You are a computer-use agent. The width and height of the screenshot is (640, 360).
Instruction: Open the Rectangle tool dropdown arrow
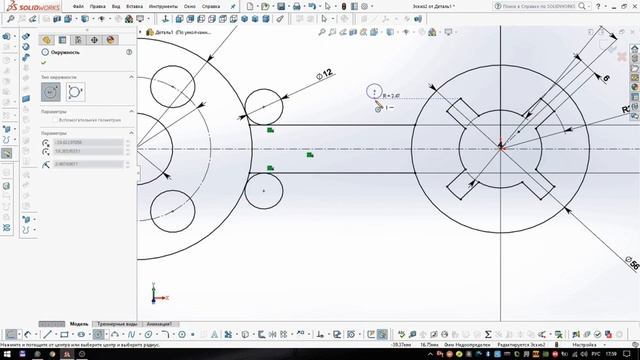(72, 335)
